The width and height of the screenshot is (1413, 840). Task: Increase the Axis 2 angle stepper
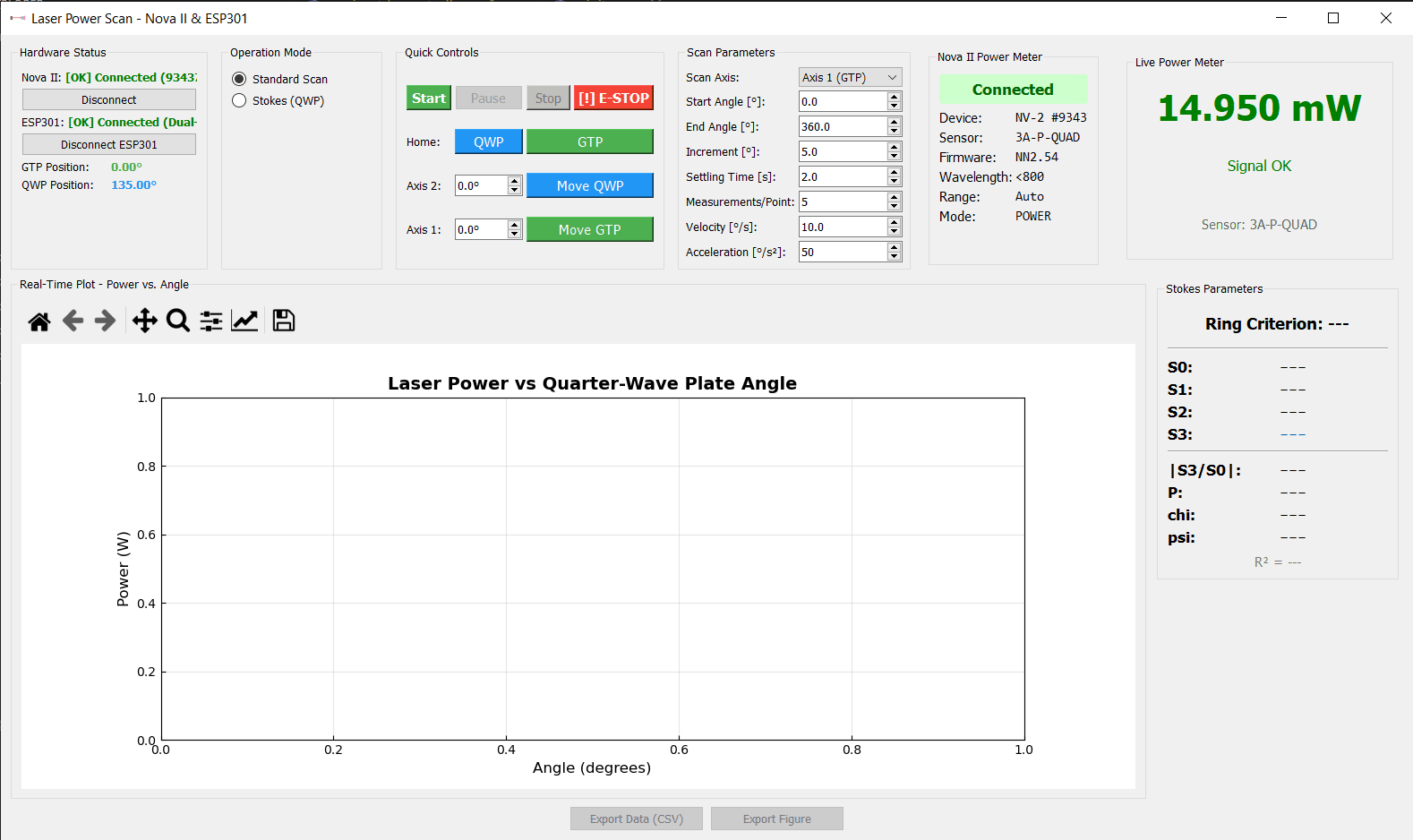click(514, 182)
